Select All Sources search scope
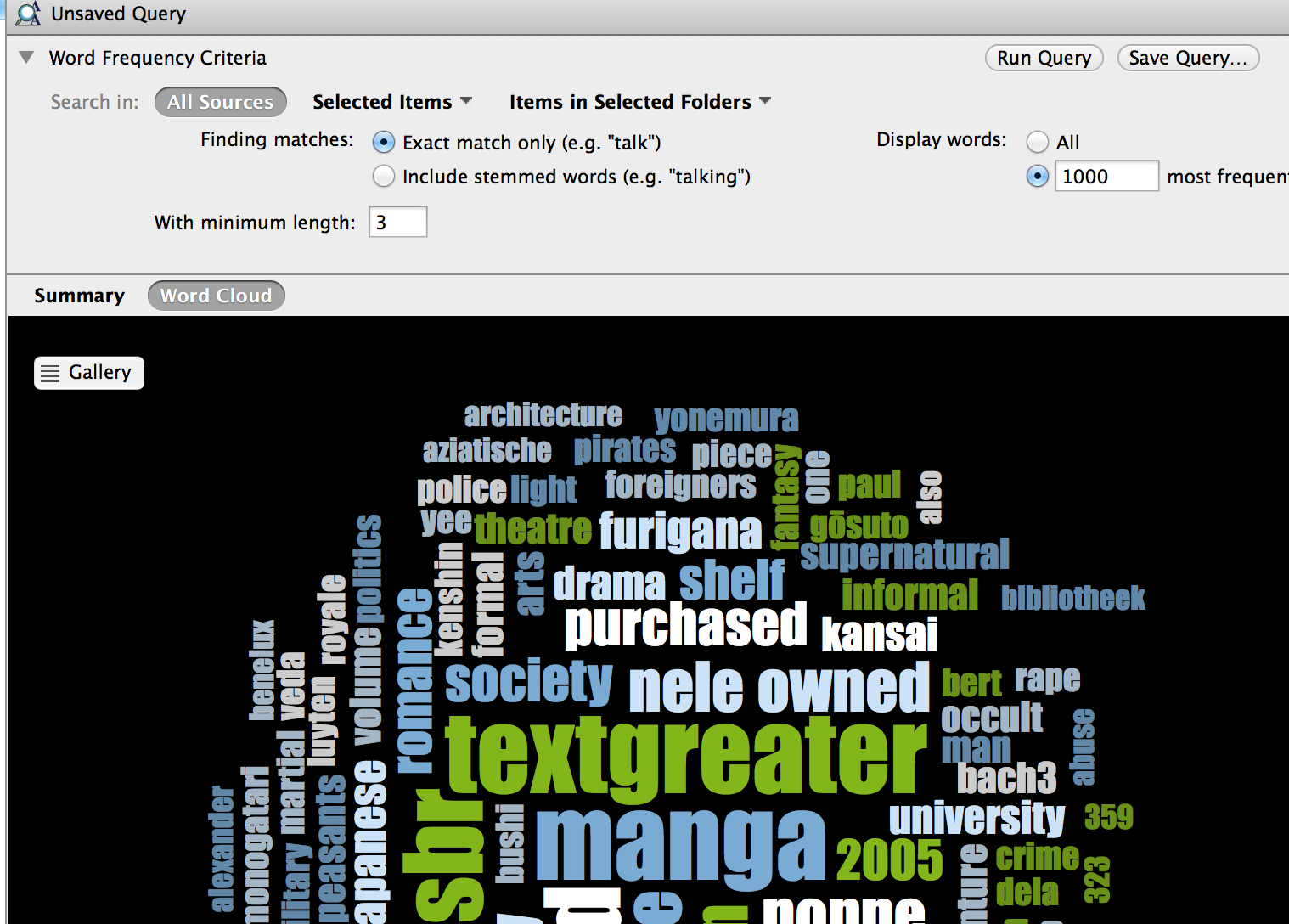The height and width of the screenshot is (924, 1289). click(x=220, y=102)
